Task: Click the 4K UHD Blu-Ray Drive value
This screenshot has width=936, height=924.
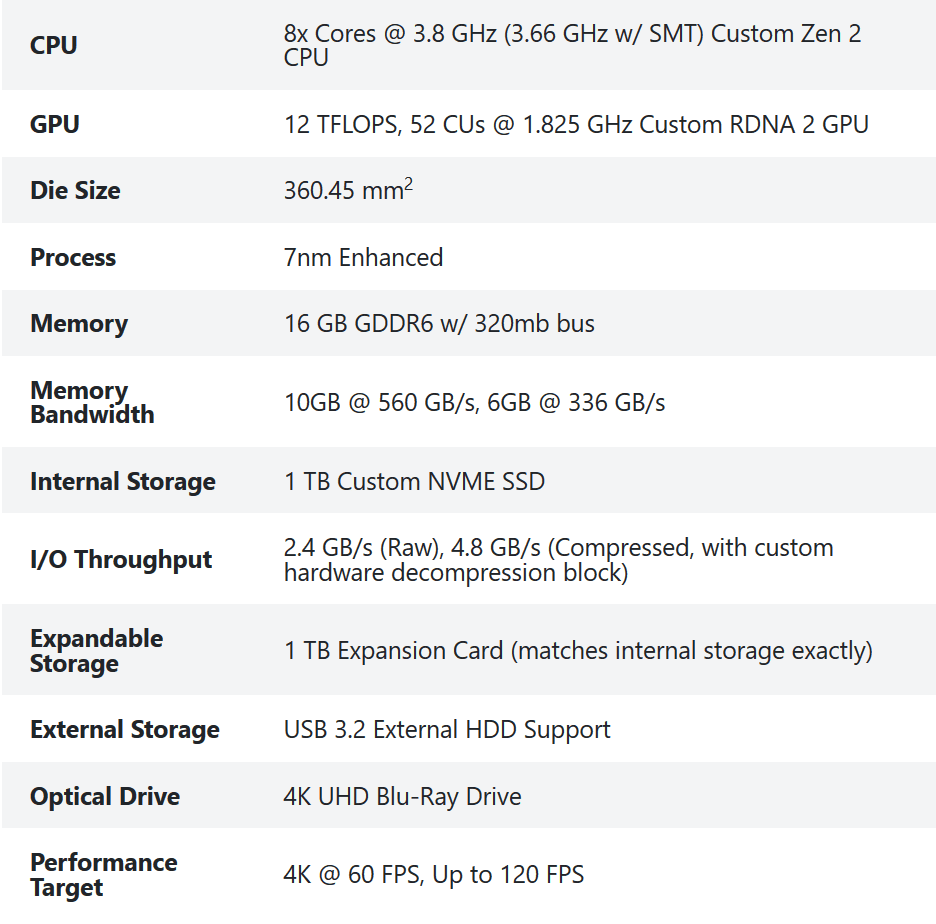Action: coord(402,797)
